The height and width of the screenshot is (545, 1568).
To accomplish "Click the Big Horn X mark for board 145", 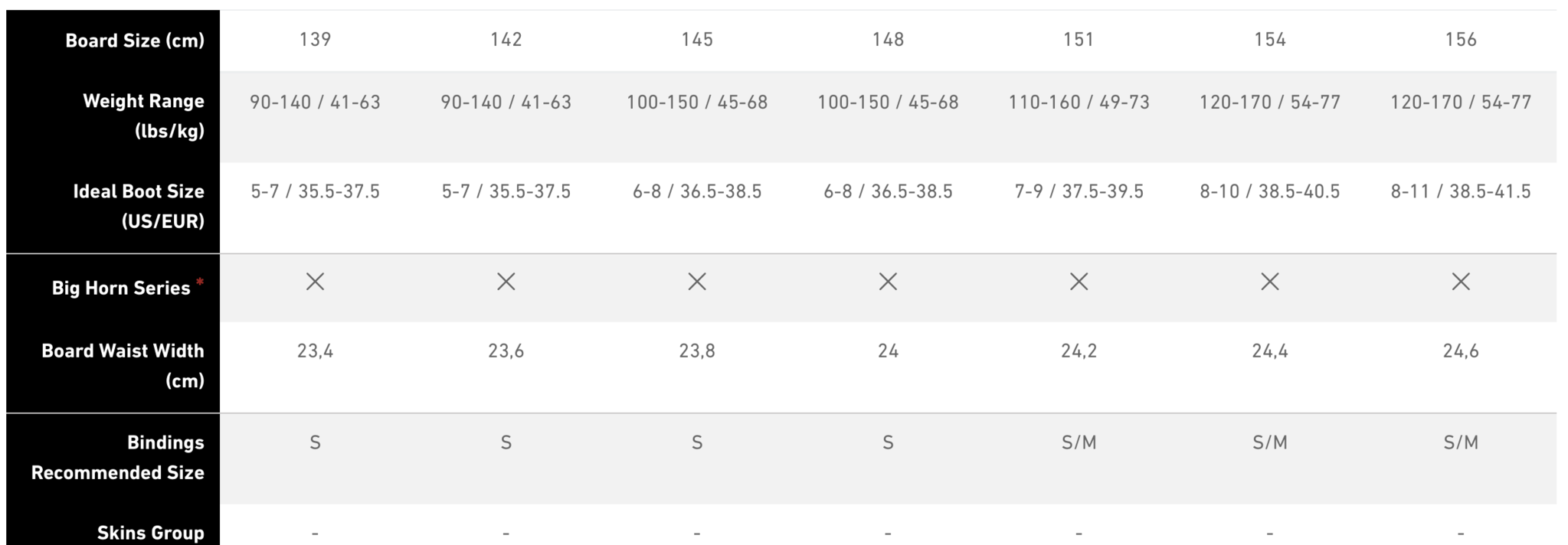I will pos(697,282).
